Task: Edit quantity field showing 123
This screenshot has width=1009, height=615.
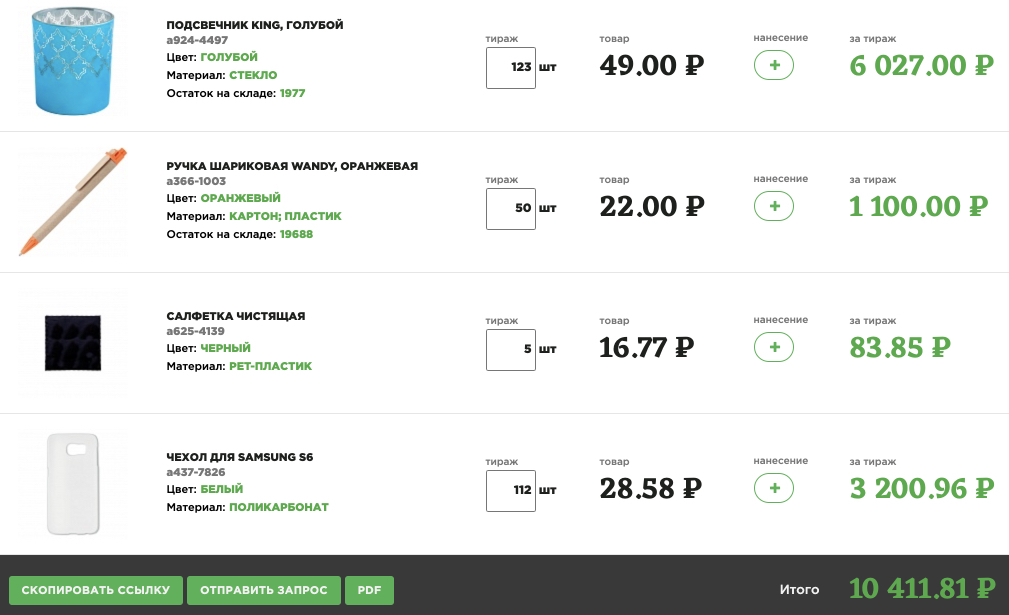Action: pos(511,68)
